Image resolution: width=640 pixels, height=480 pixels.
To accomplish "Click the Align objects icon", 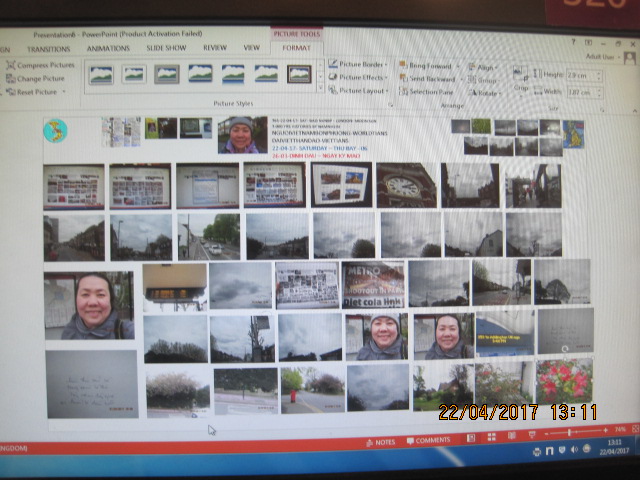I will (472, 67).
